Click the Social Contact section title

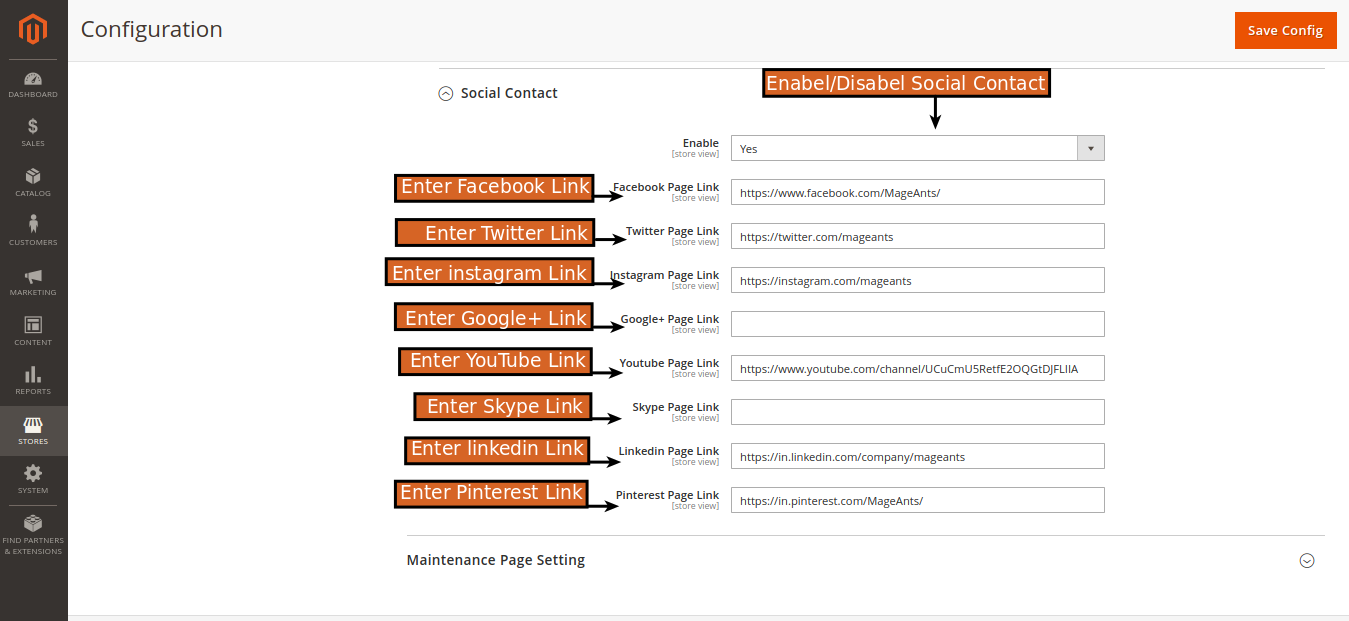click(509, 93)
